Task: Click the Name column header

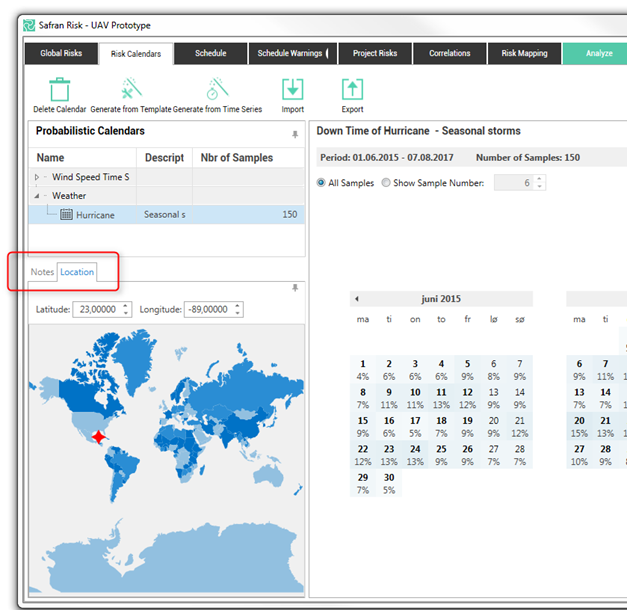Action: coord(83,158)
